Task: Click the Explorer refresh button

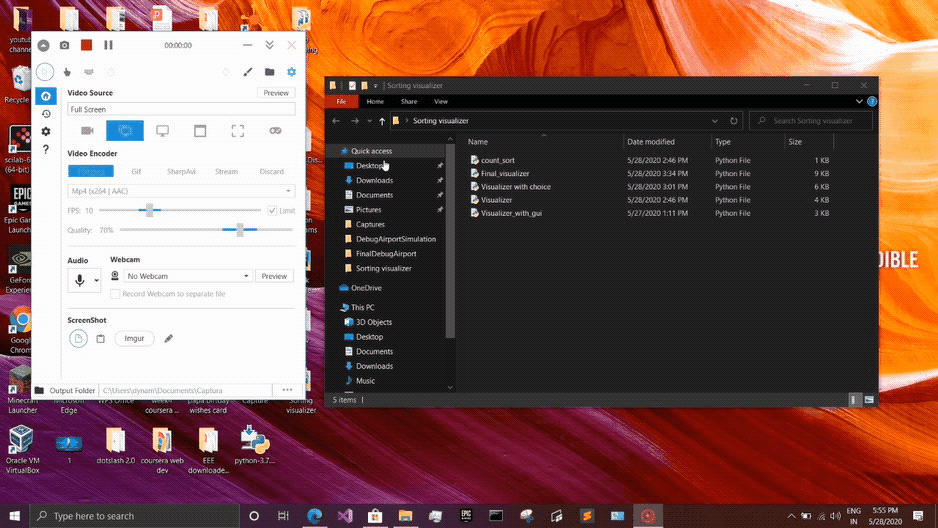Action: (733, 121)
